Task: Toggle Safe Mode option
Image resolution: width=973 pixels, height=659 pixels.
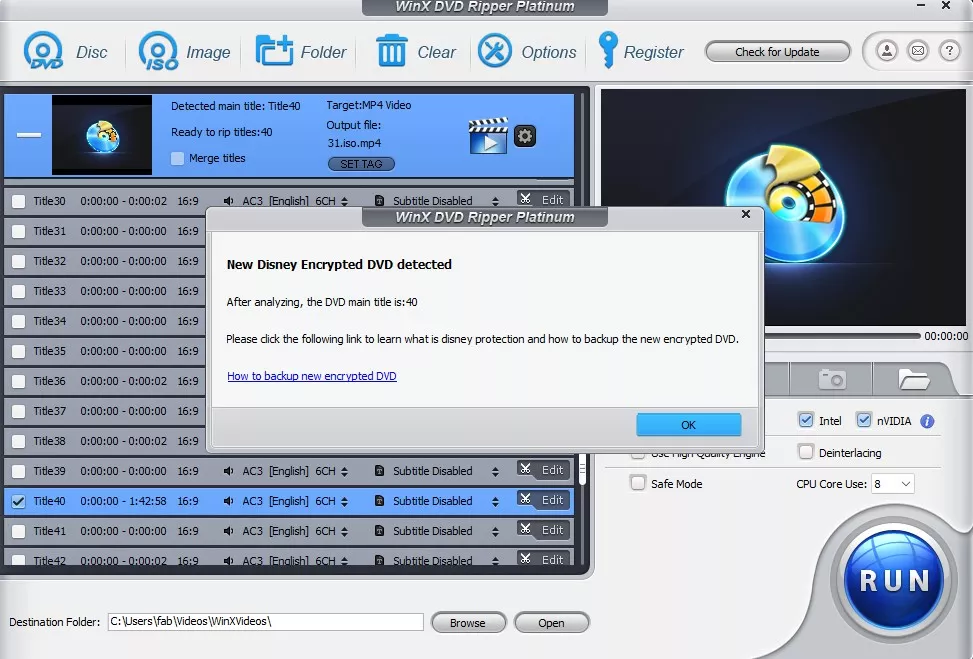Action: tap(637, 483)
